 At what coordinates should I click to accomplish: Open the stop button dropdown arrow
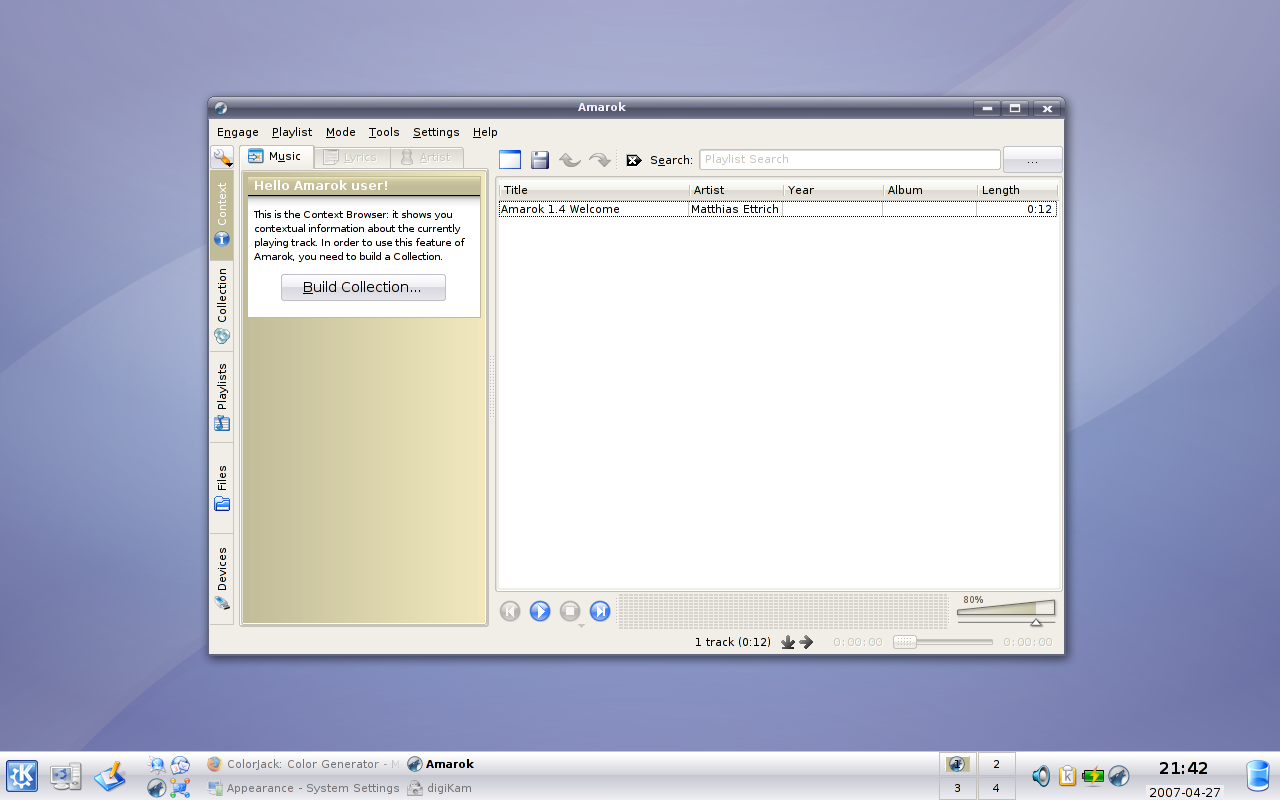point(581,626)
